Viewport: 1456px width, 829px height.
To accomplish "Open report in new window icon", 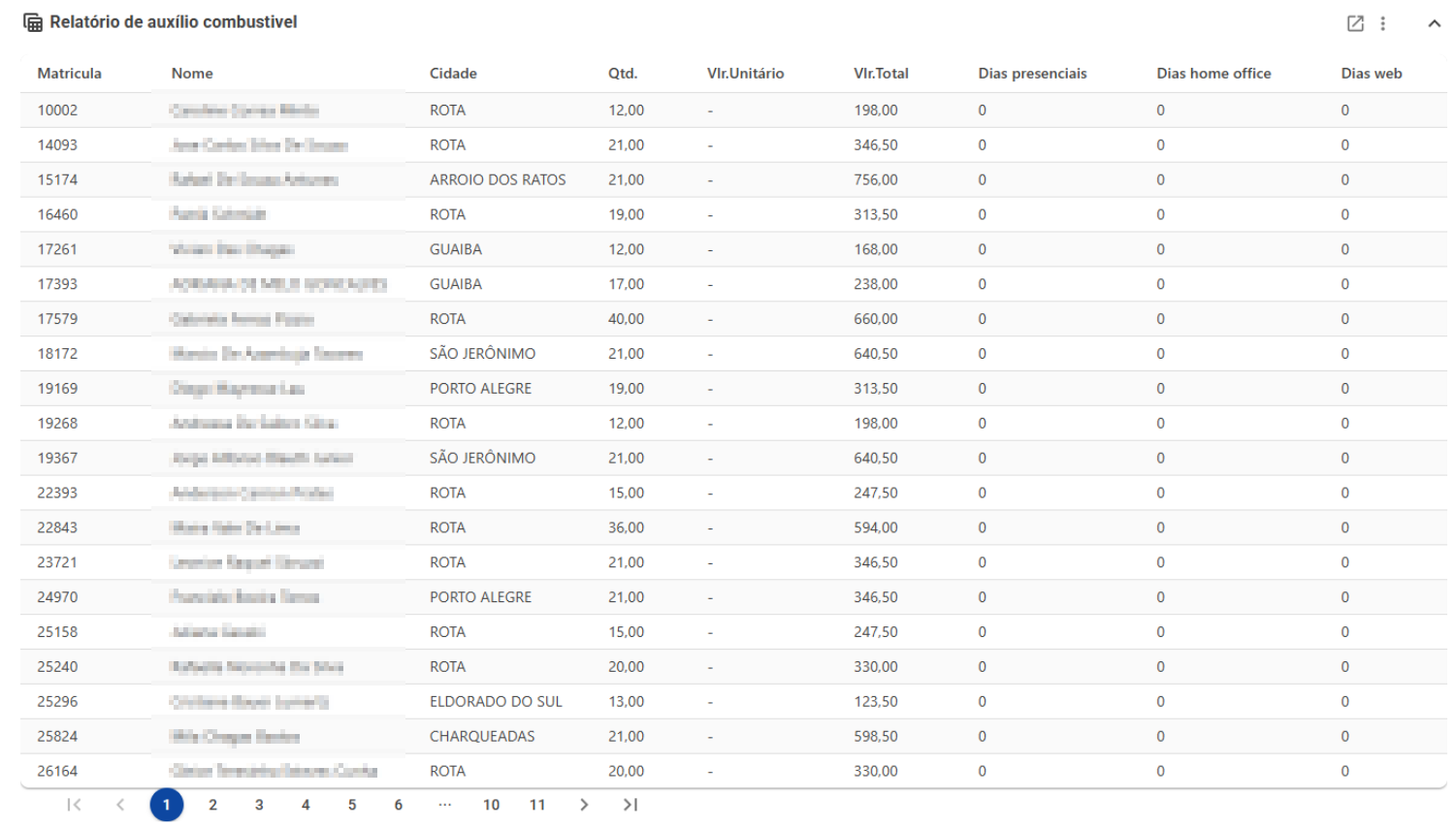I will point(1355,23).
